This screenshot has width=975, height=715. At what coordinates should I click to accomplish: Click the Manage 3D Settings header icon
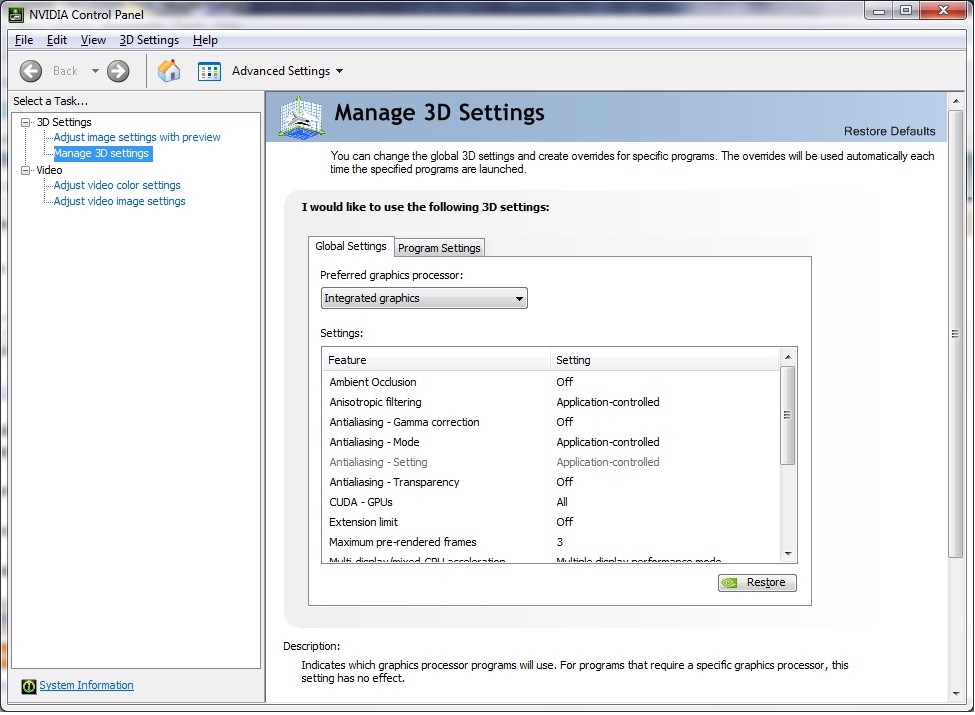point(301,117)
